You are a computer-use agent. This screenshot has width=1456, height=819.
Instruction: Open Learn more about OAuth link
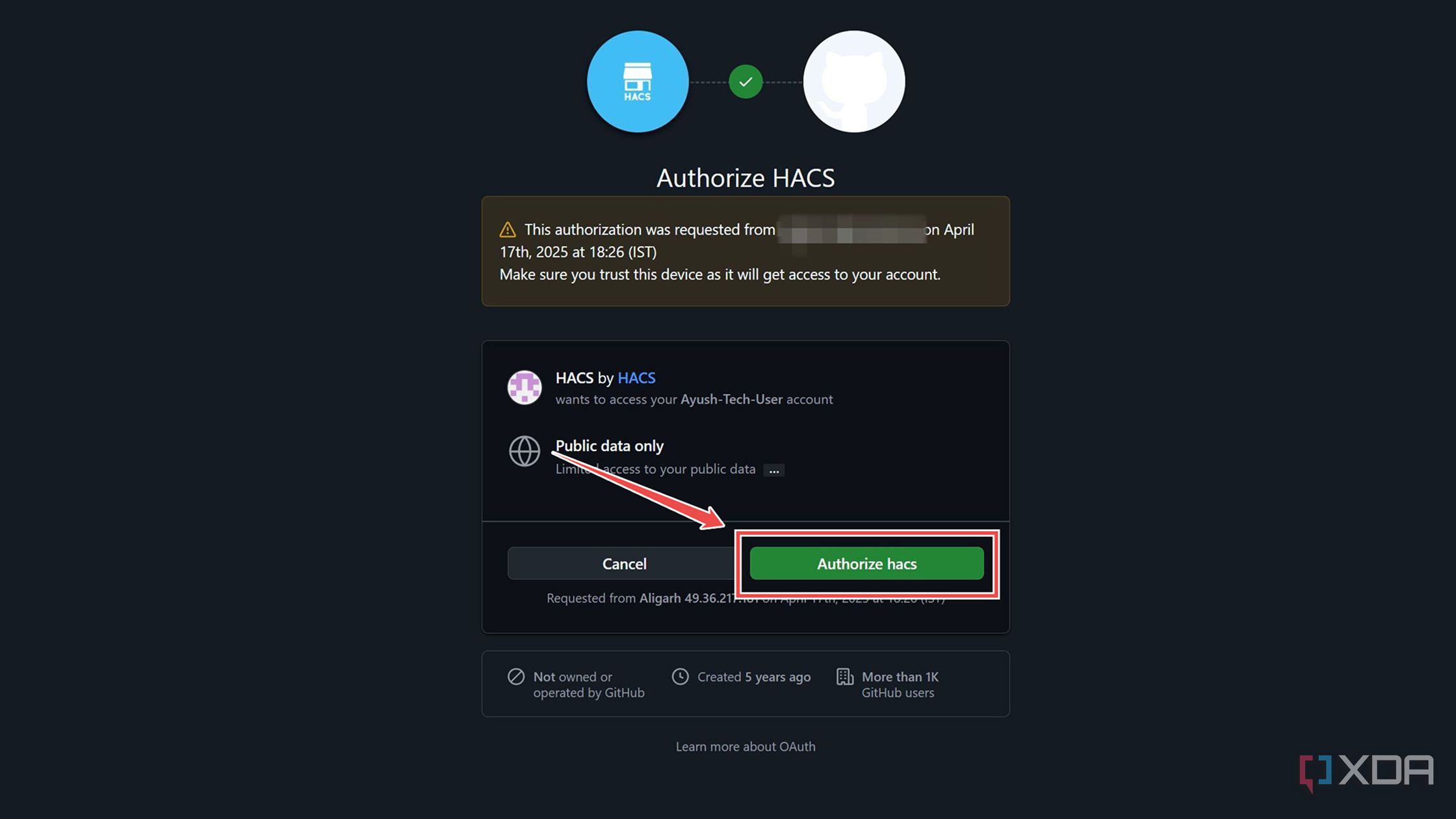pyautogui.click(x=746, y=747)
